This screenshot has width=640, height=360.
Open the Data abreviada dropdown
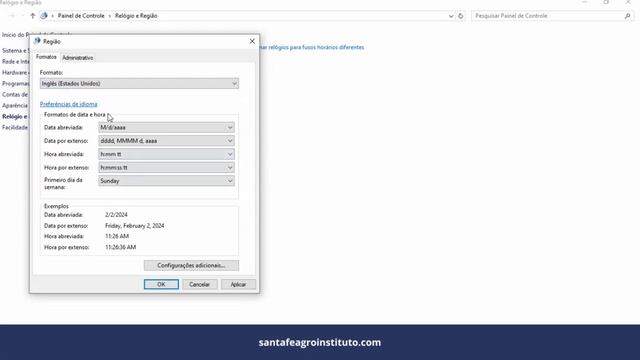click(x=166, y=127)
